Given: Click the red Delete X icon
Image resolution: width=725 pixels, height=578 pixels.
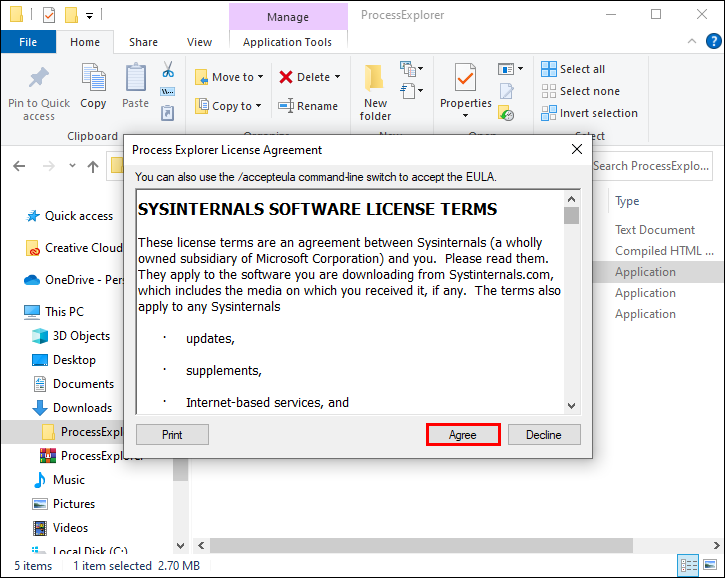Looking at the screenshot, I should click(286, 77).
